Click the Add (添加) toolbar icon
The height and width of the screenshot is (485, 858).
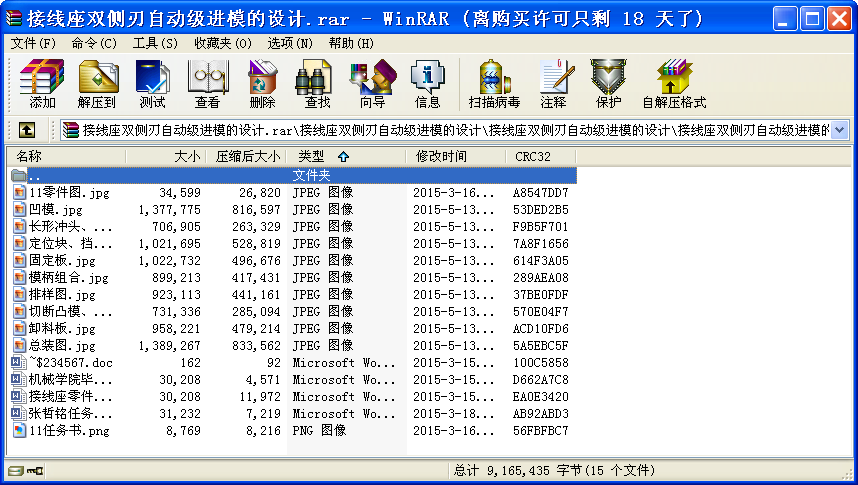point(42,83)
